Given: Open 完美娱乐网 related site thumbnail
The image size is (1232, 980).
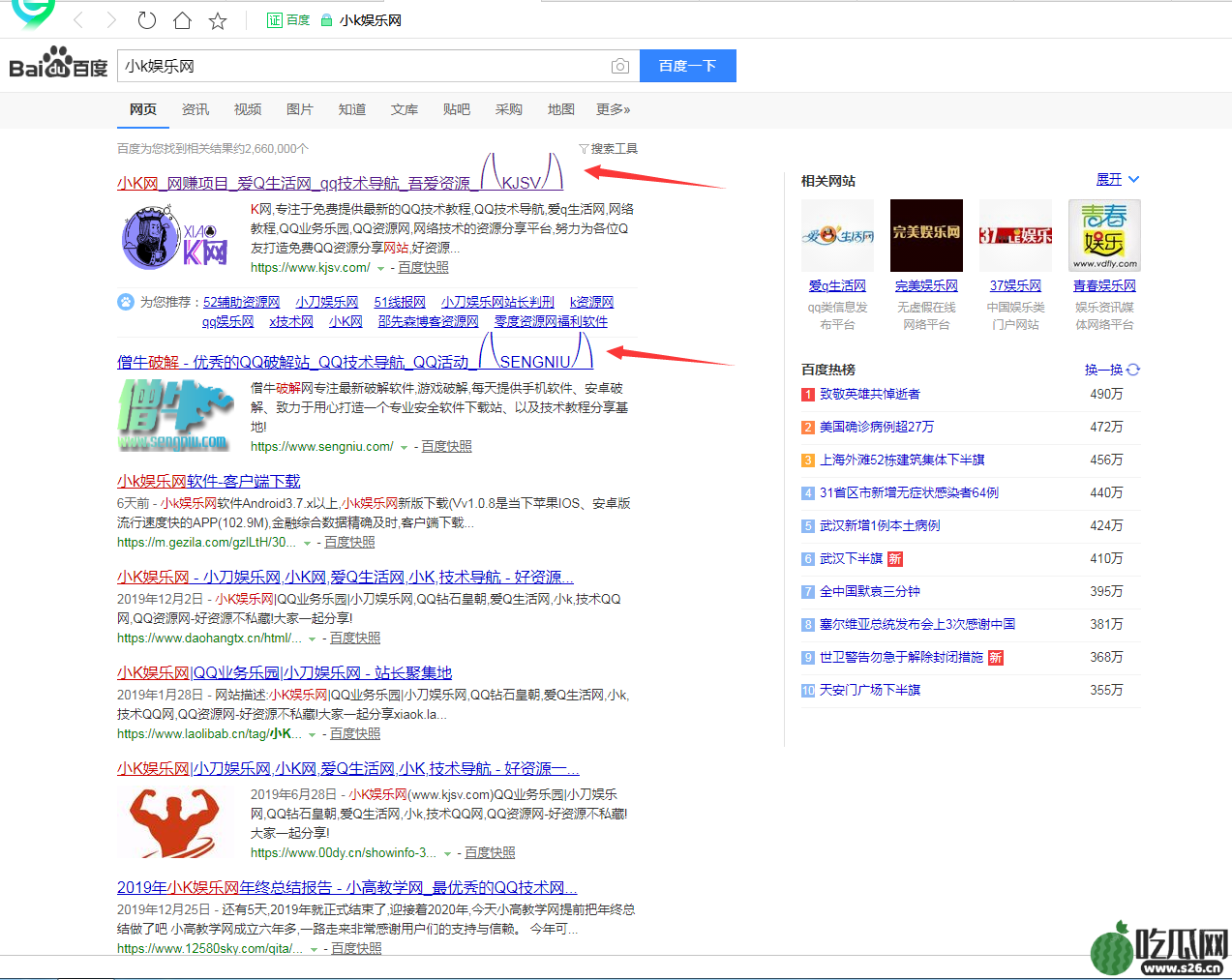Looking at the screenshot, I should [926, 235].
